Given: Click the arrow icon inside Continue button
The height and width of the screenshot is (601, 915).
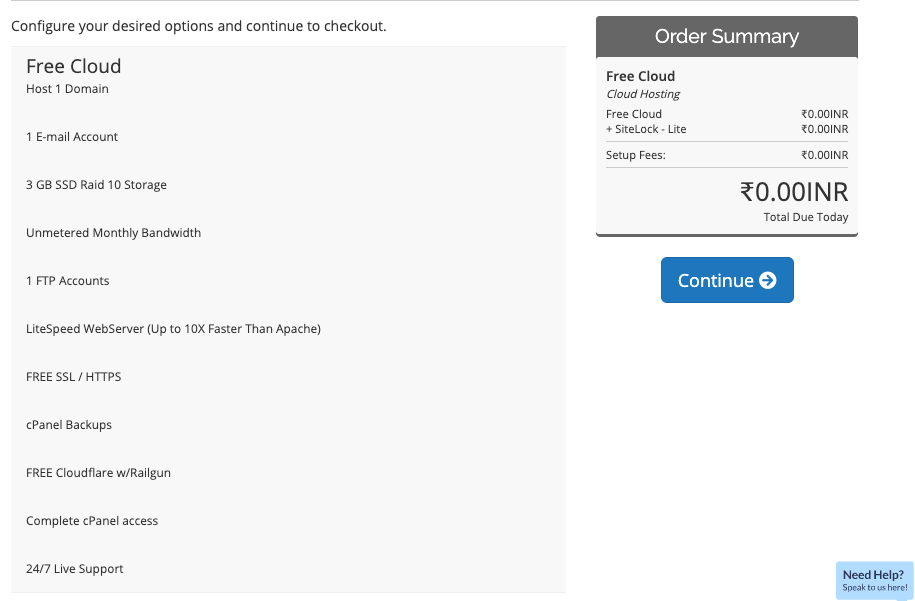Looking at the screenshot, I should [x=767, y=280].
